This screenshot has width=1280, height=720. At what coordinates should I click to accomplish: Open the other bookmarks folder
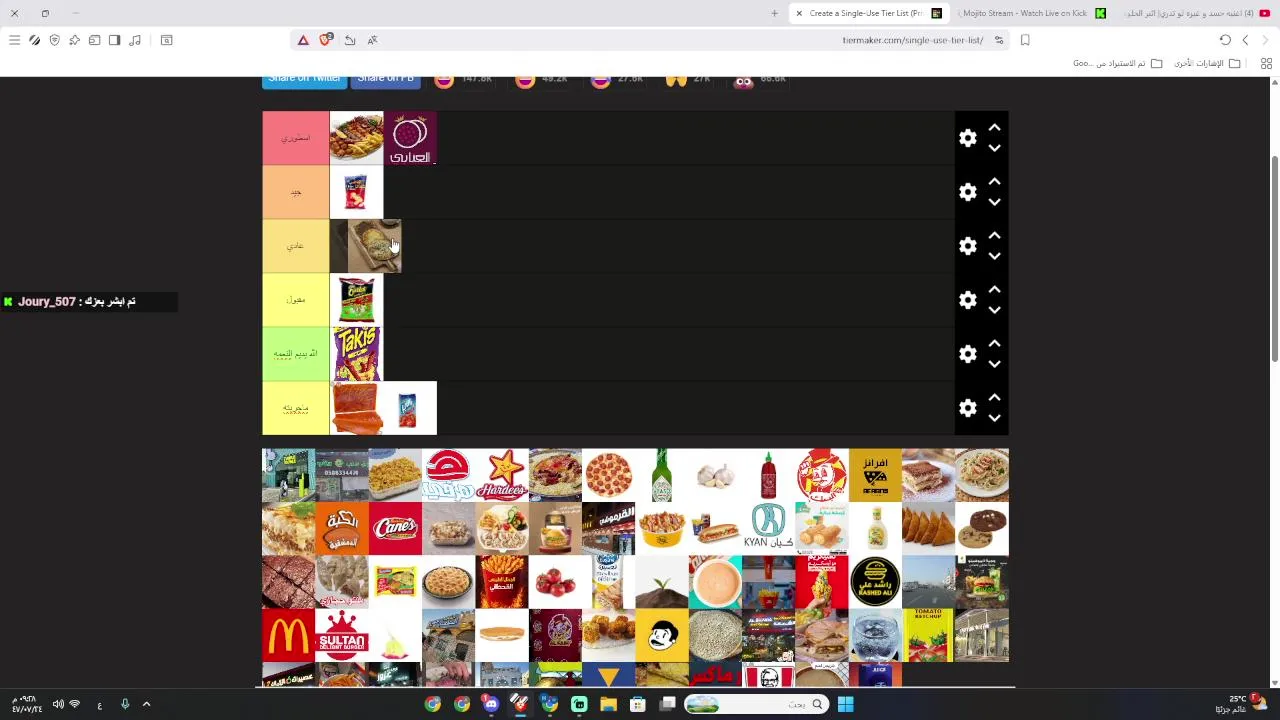coord(1207,63)
